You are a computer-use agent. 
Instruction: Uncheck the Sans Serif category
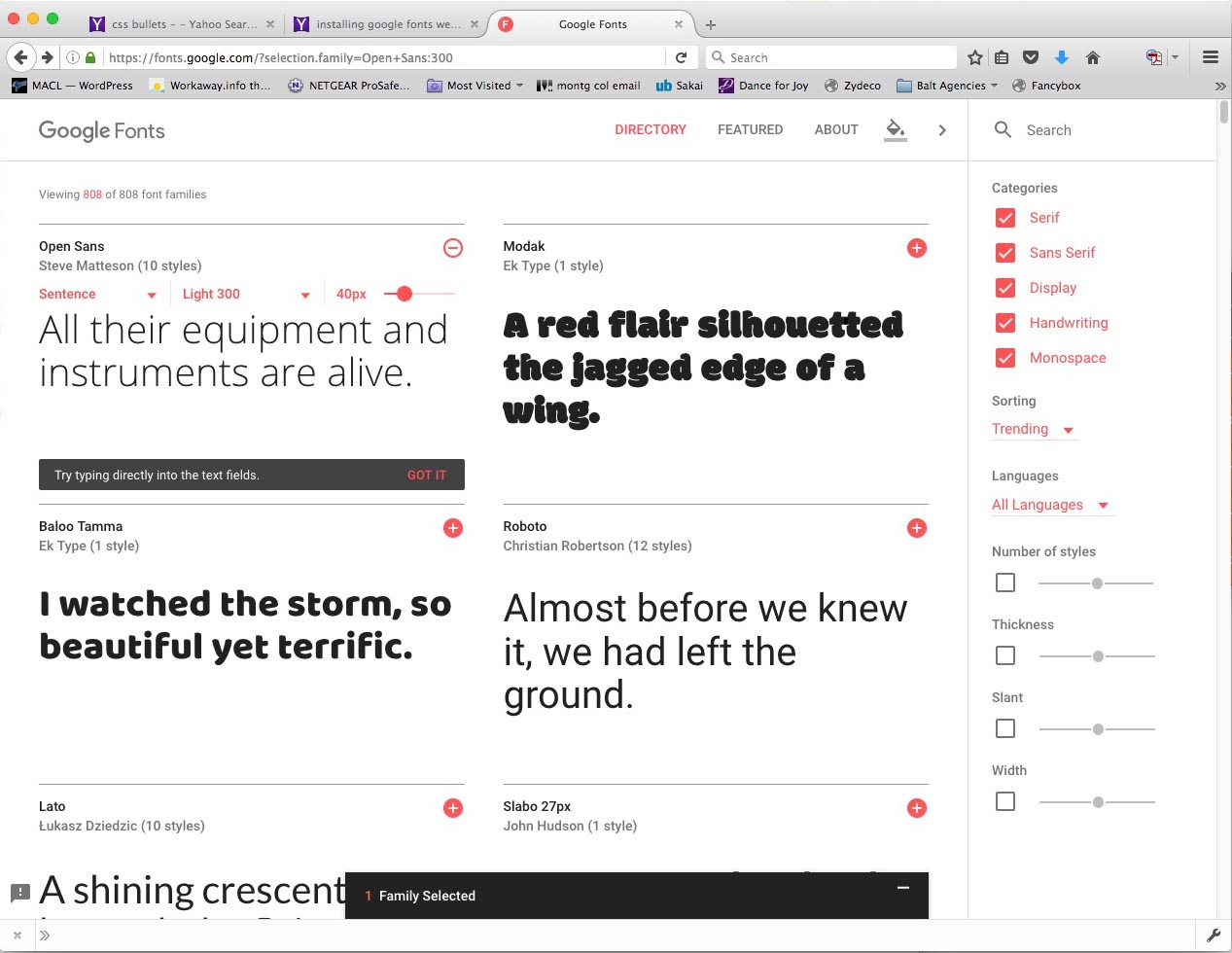(1005, 253)
